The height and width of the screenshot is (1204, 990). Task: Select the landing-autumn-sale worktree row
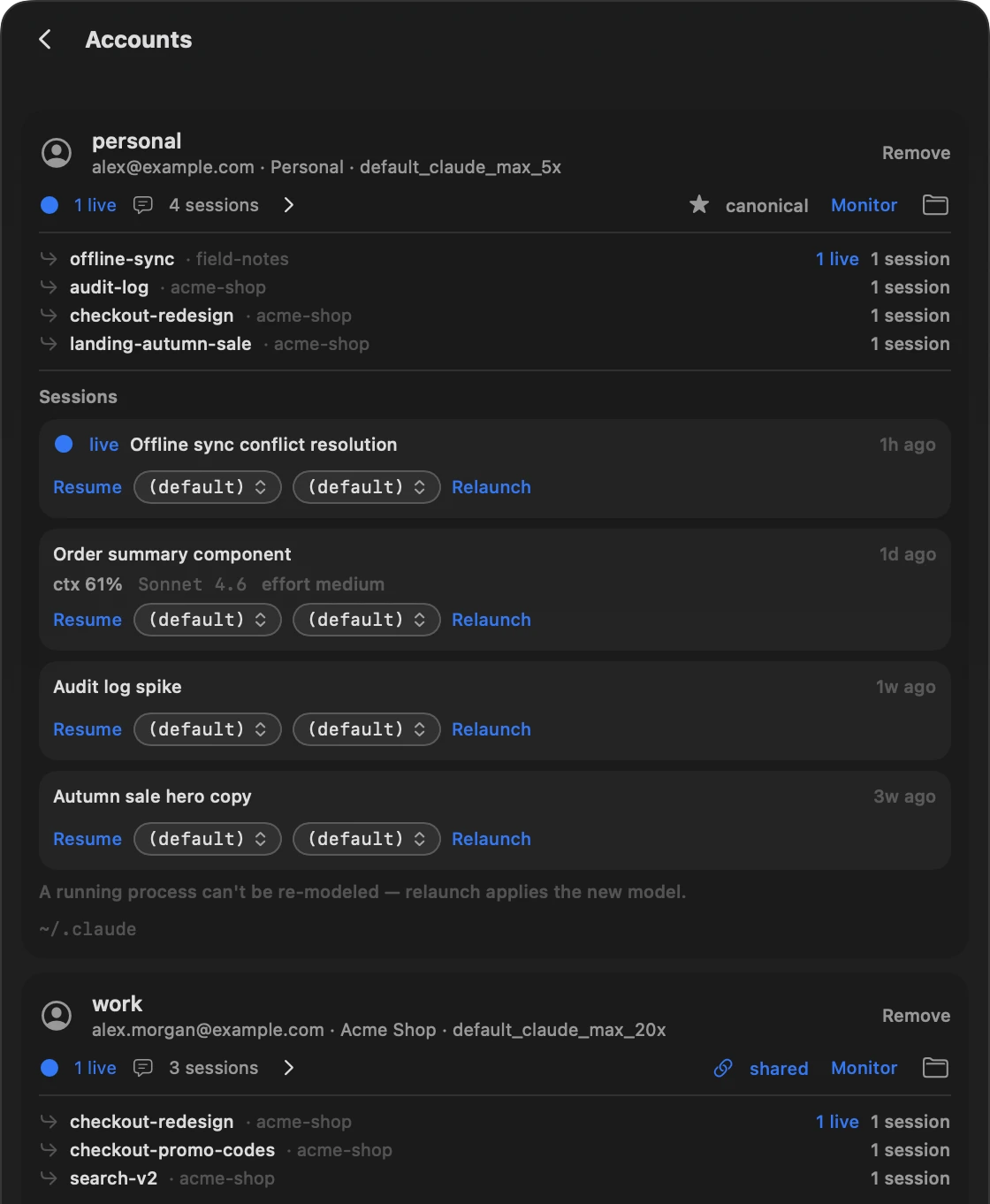(495, 343)
